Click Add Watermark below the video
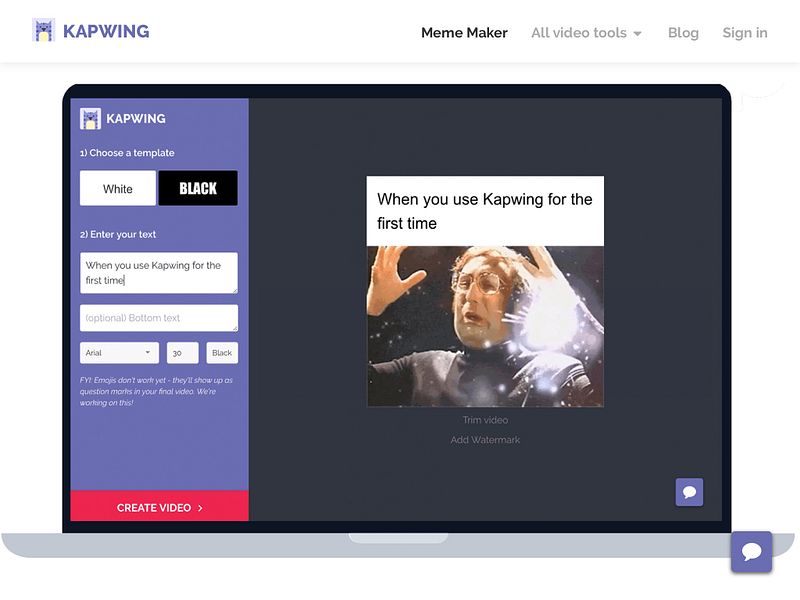Viewport: 800px width, 600px height. (x=485, y=439)
